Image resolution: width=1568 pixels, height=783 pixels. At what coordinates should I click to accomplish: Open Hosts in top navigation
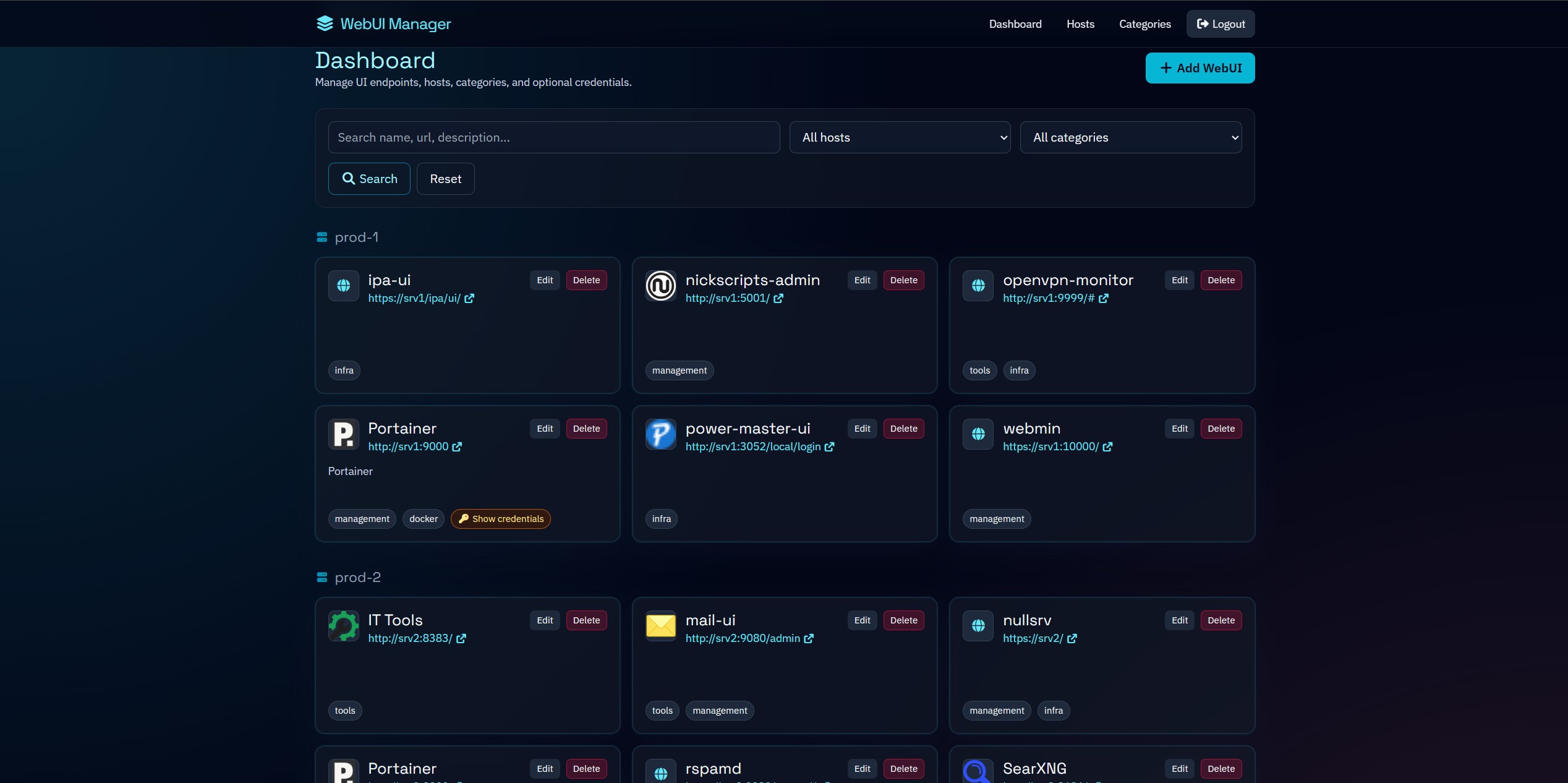[1080, 24]
